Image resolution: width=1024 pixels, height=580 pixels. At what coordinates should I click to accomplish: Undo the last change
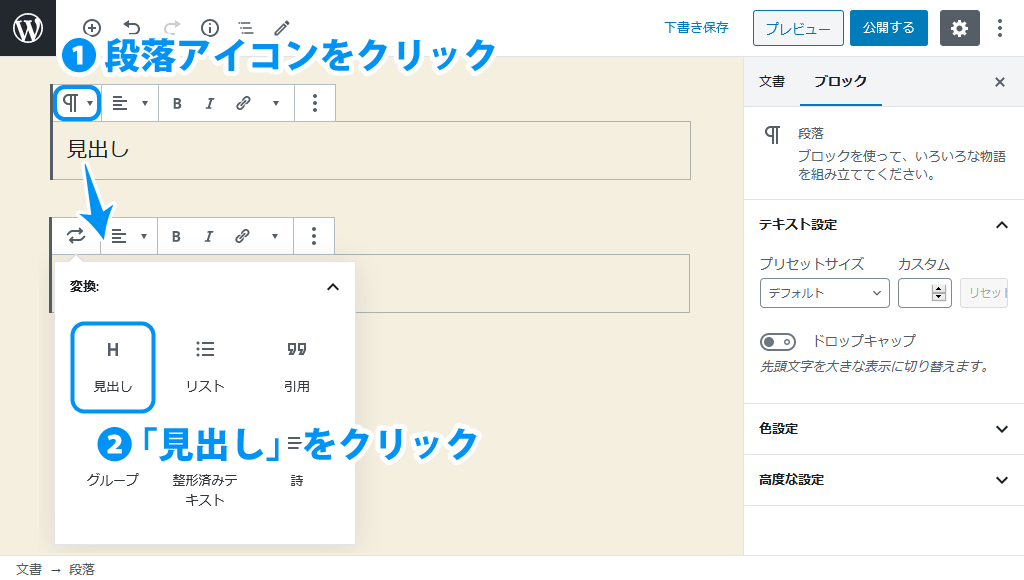click(132, 27)
